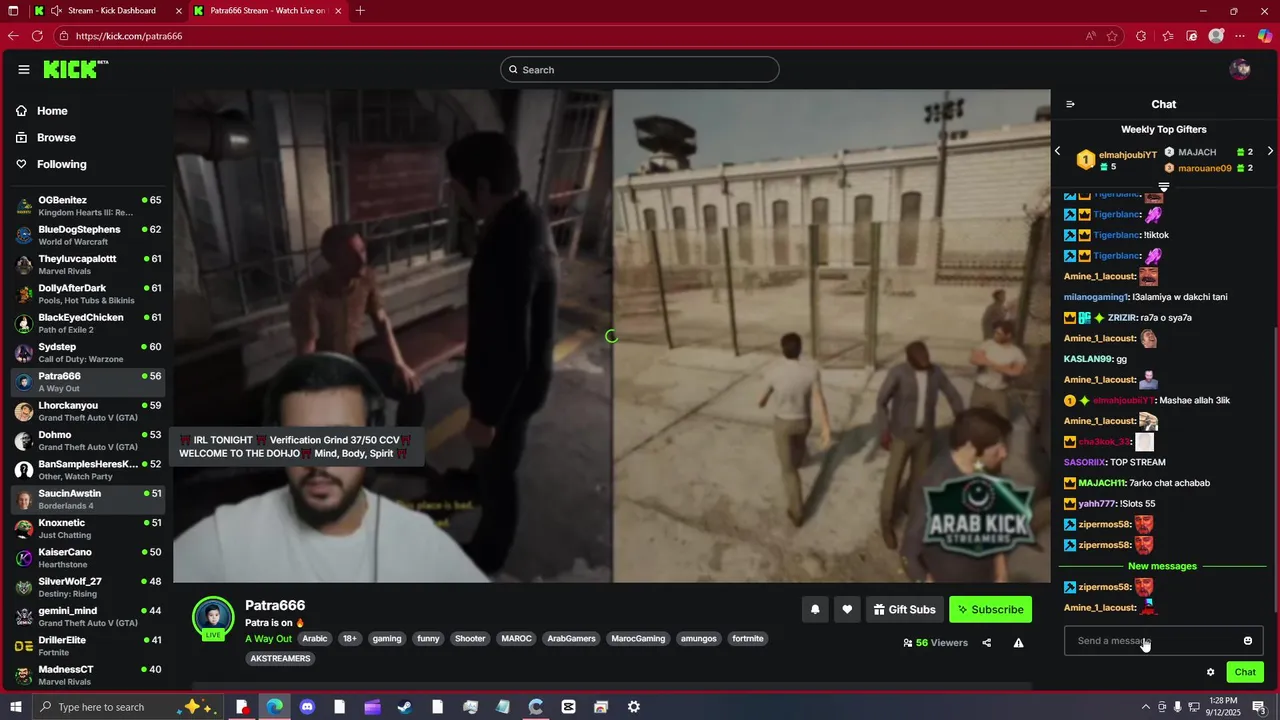1280x720 pixels.
Task: Click the address bar URL kick.com/patra666
Action: tap(129, 36)
